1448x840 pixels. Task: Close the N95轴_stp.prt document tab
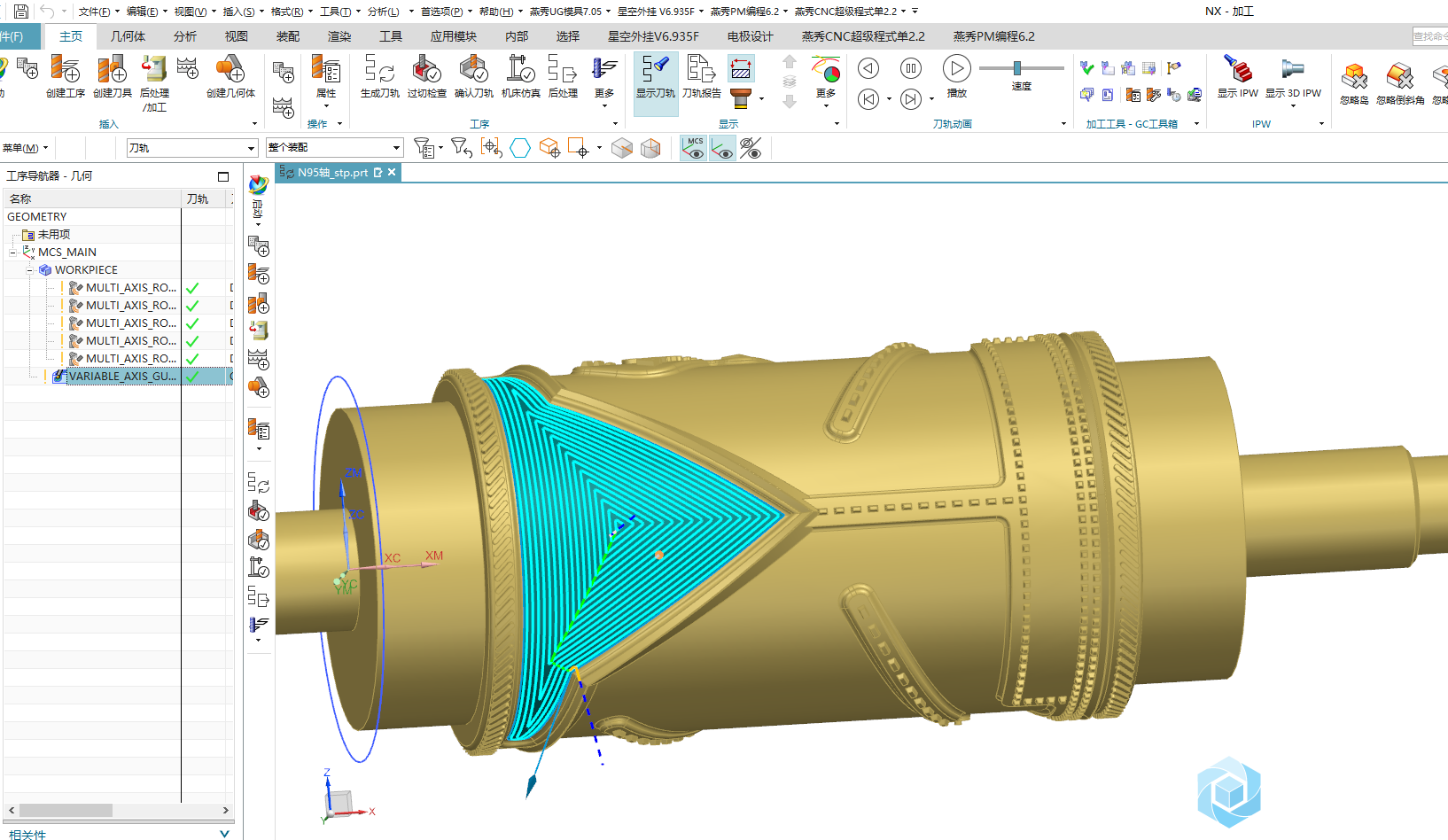tap(392, 173)
